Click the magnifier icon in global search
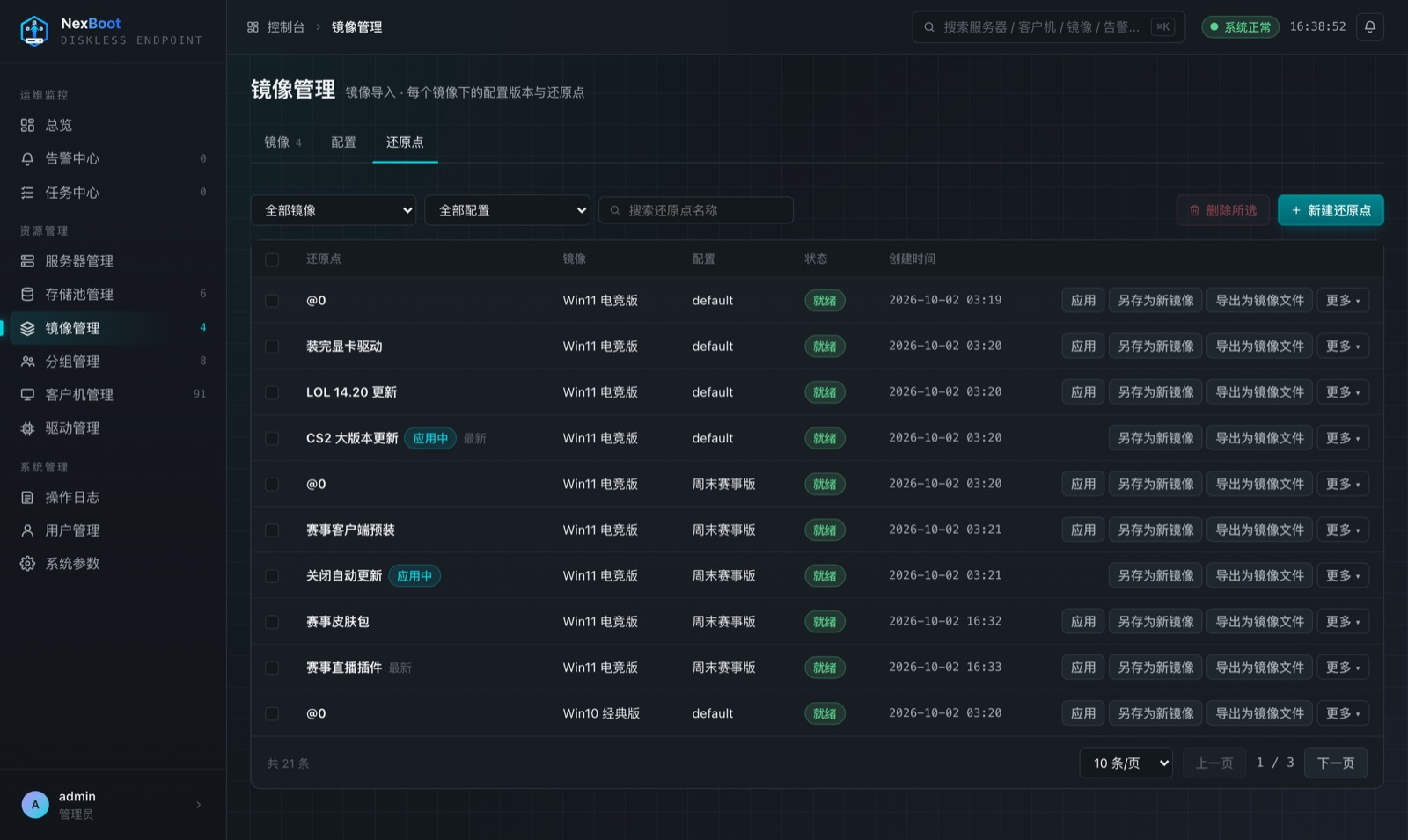1408x840 pixels. (x=929, y=27)
